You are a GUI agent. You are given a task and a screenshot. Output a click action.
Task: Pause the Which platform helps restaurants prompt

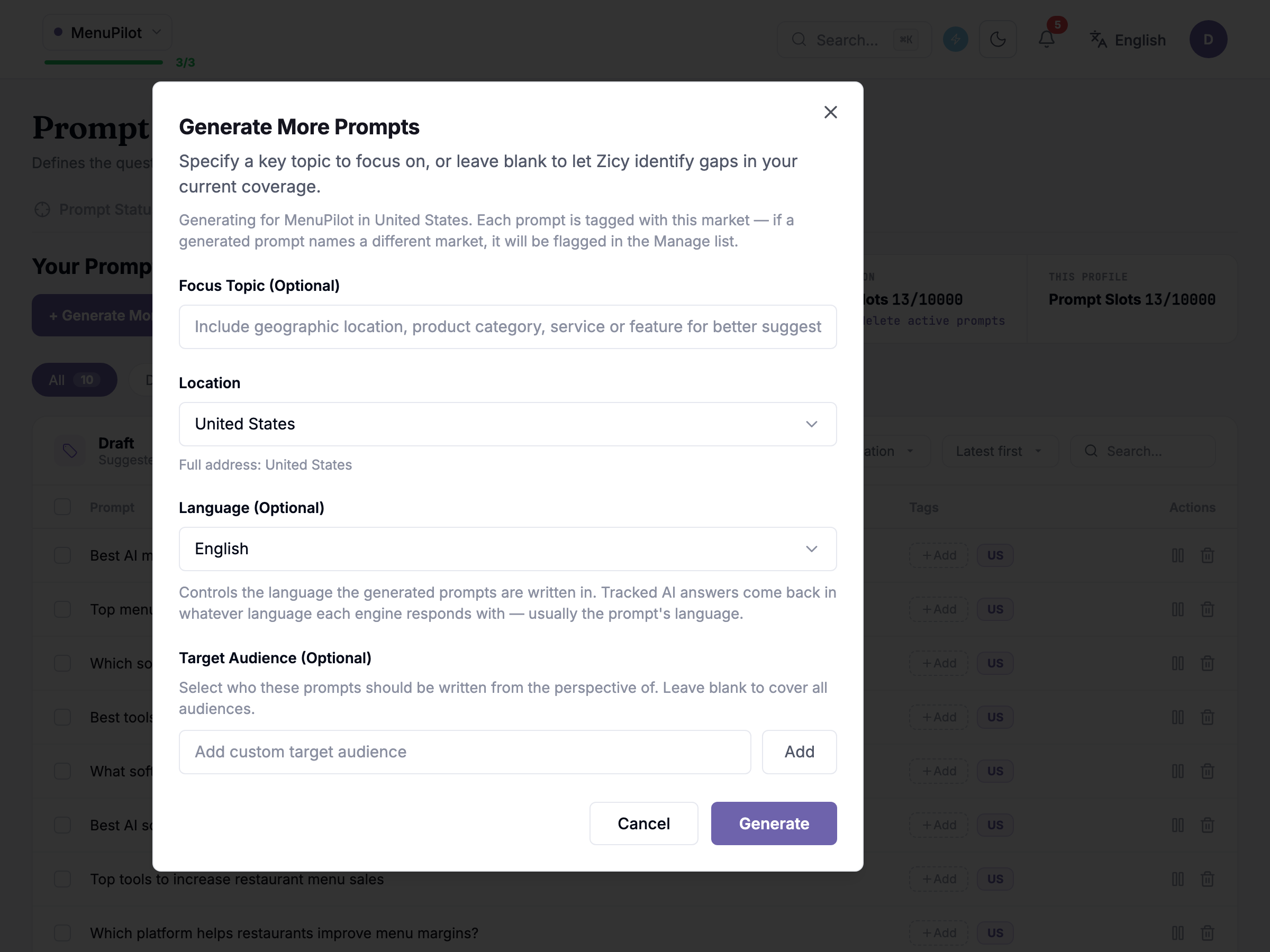[1177, 932]
